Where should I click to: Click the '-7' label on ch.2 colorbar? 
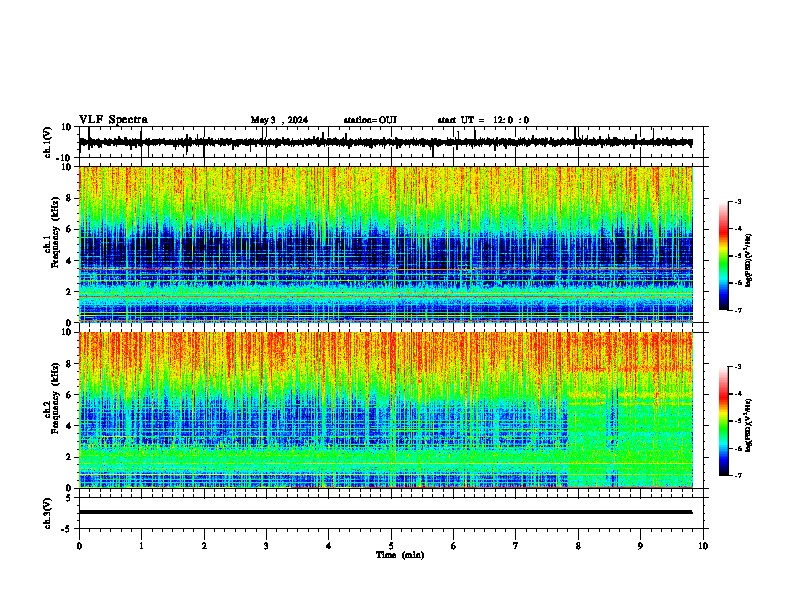pyautogui.click(x=737, y=475)
